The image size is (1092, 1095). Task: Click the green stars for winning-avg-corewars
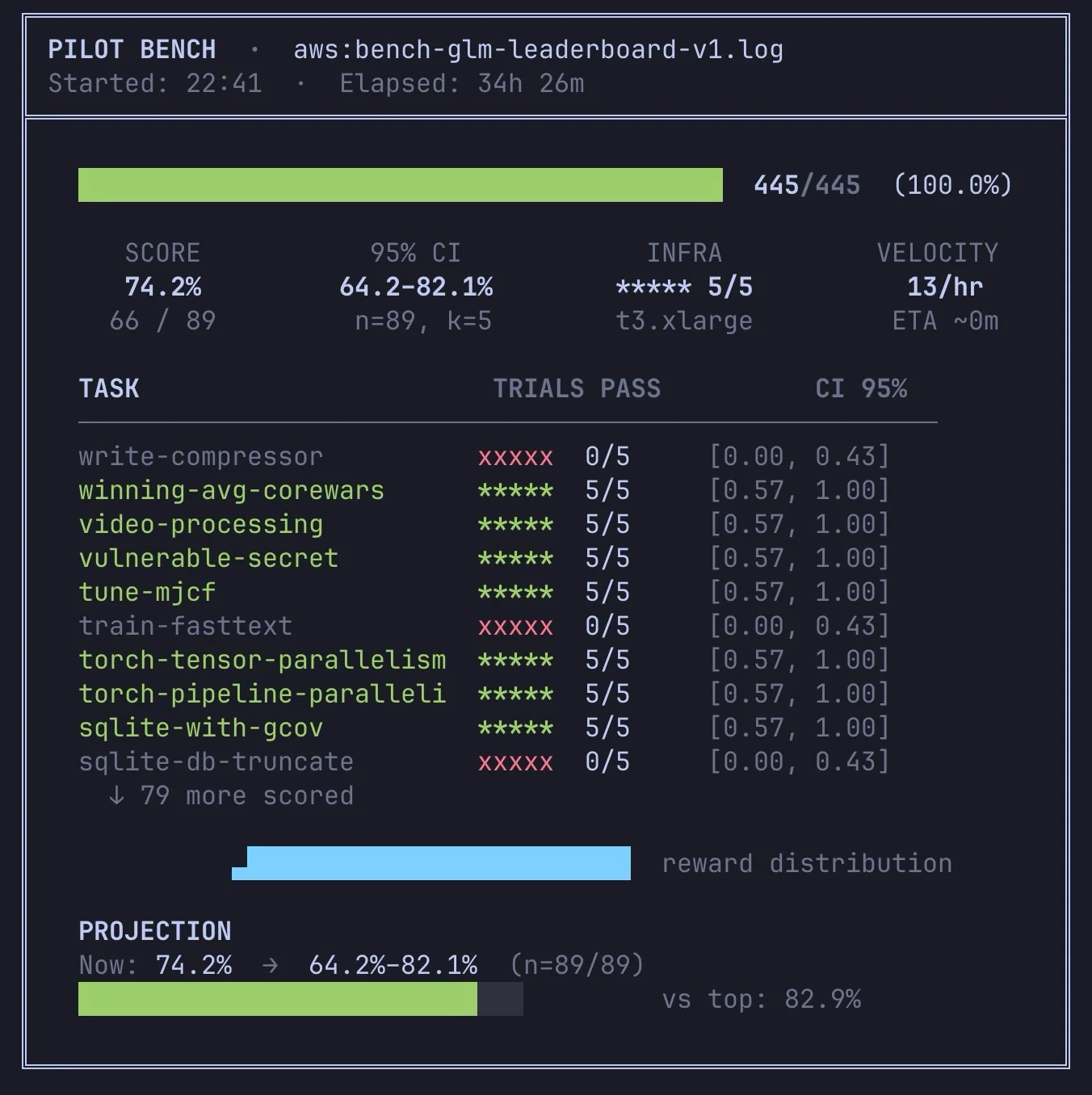[x=515, y=491]
